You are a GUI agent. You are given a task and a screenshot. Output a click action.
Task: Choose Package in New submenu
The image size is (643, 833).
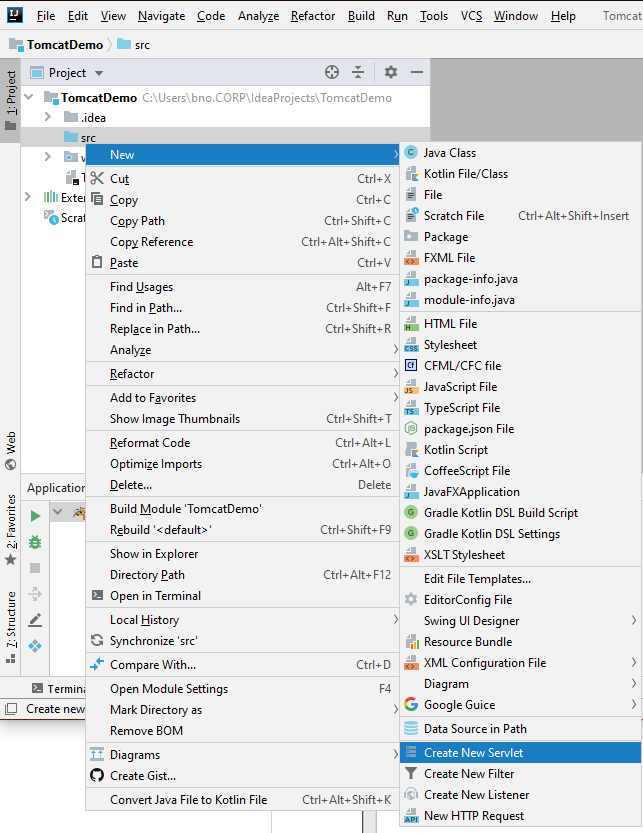(x=520, y=236)
